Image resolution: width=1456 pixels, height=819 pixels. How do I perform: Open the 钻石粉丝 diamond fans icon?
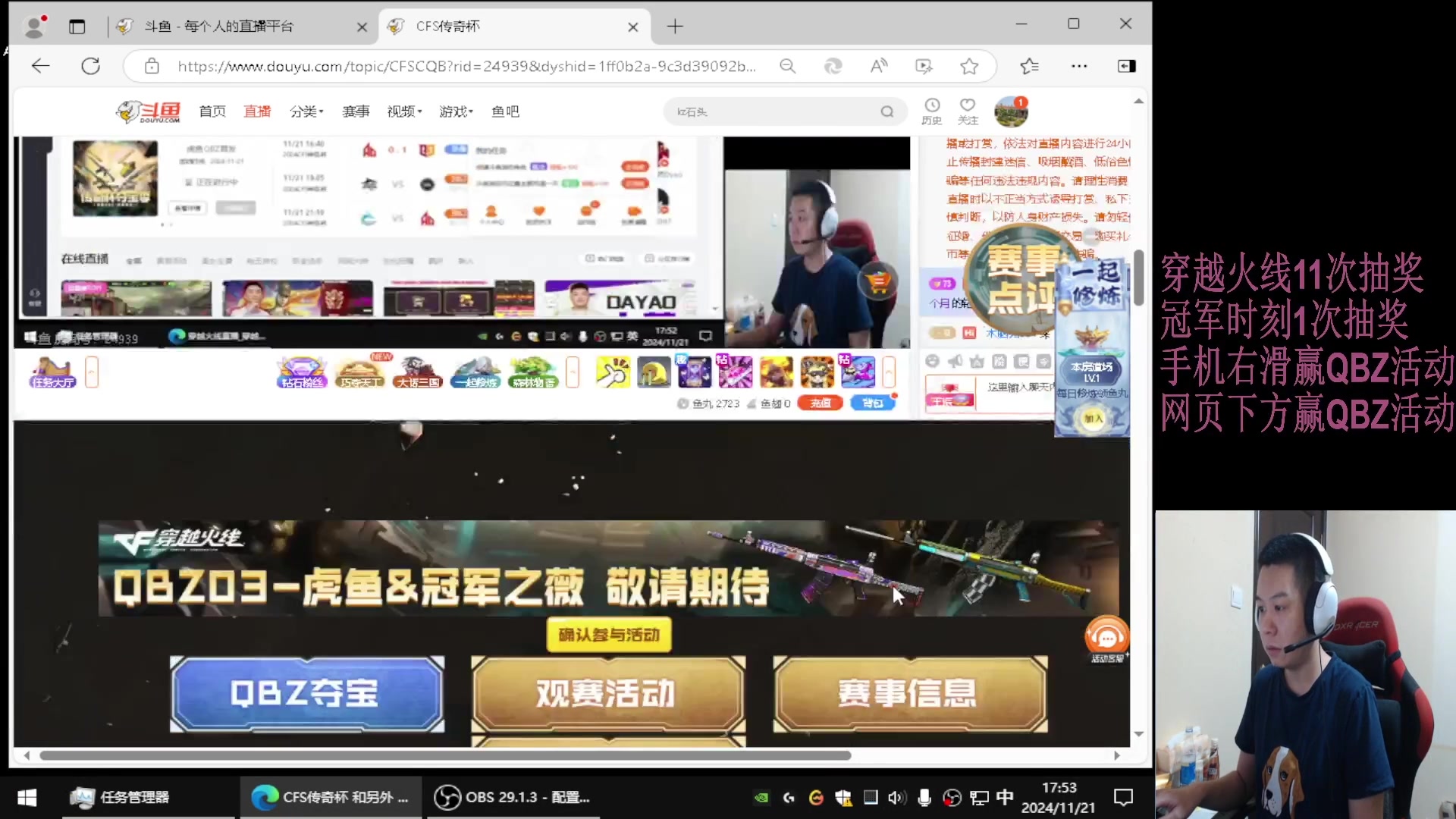[302, 372]
